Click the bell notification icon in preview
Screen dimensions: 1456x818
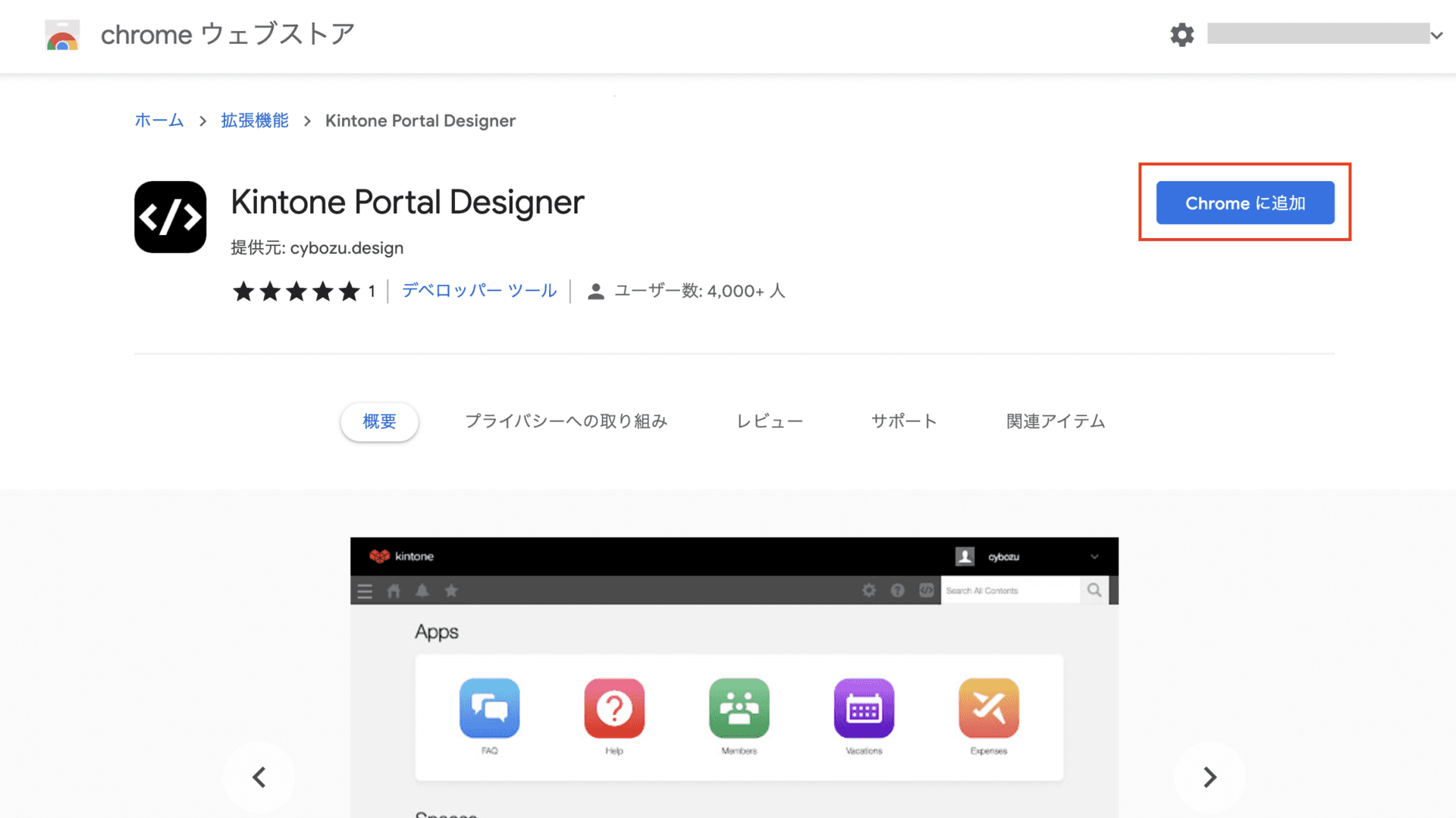(422, 591)
